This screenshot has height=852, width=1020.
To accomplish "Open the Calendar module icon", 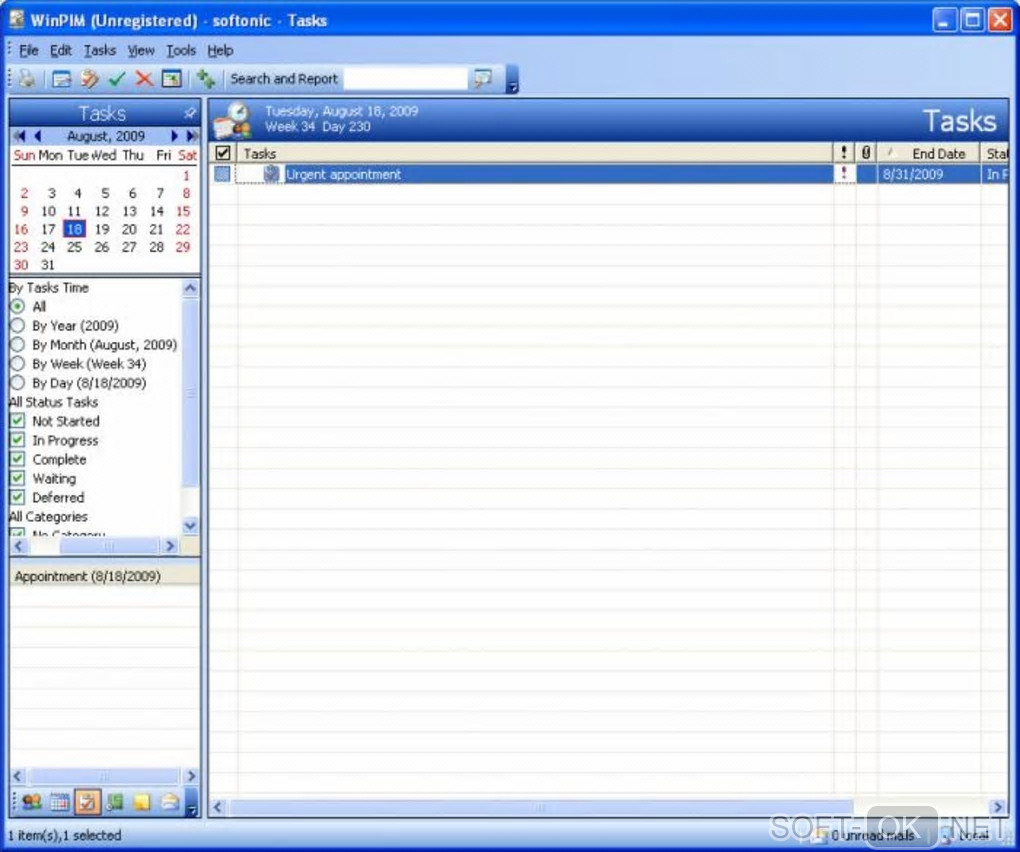I will (x=59, y=802).
